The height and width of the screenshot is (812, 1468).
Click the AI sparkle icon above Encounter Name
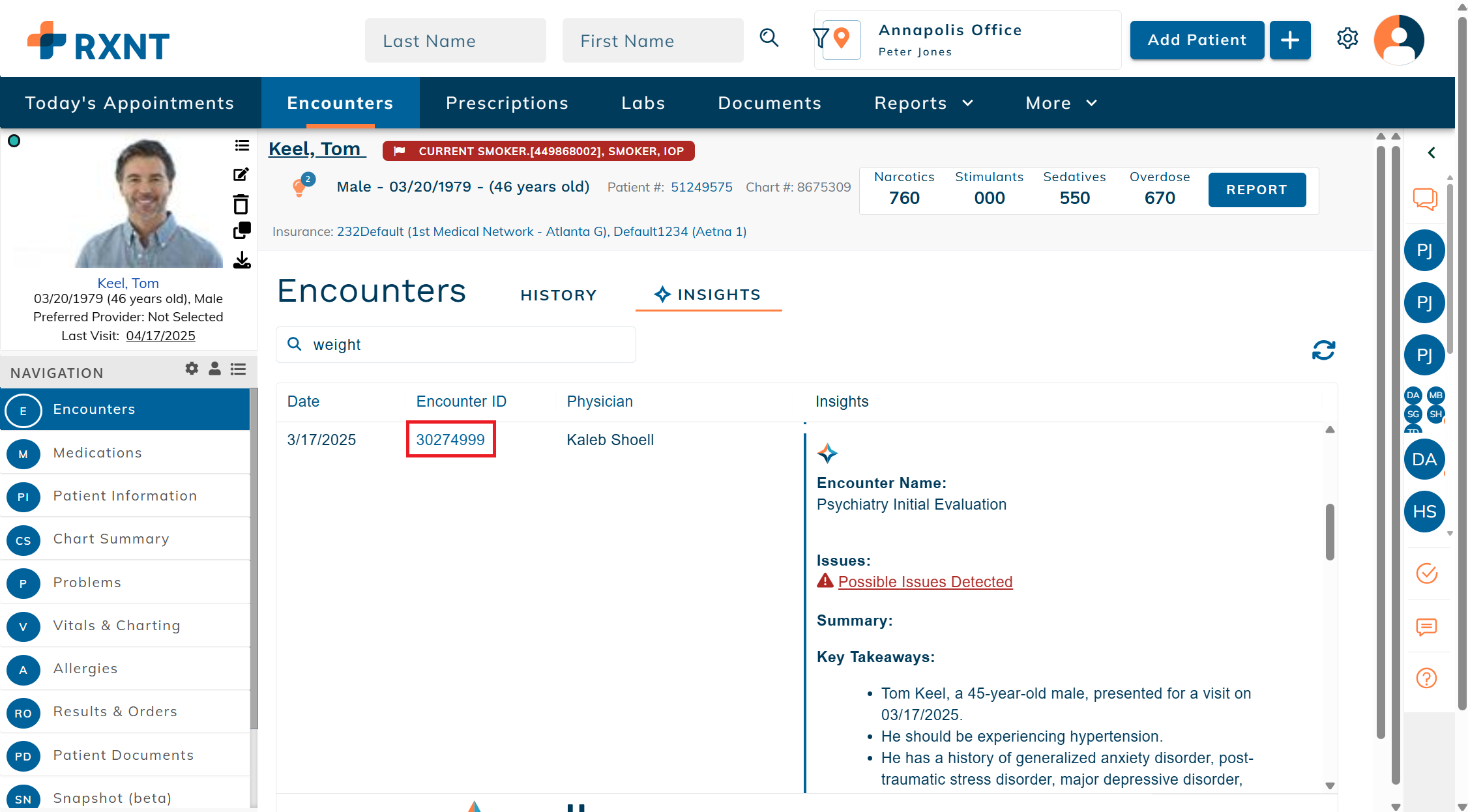(827, 453)
